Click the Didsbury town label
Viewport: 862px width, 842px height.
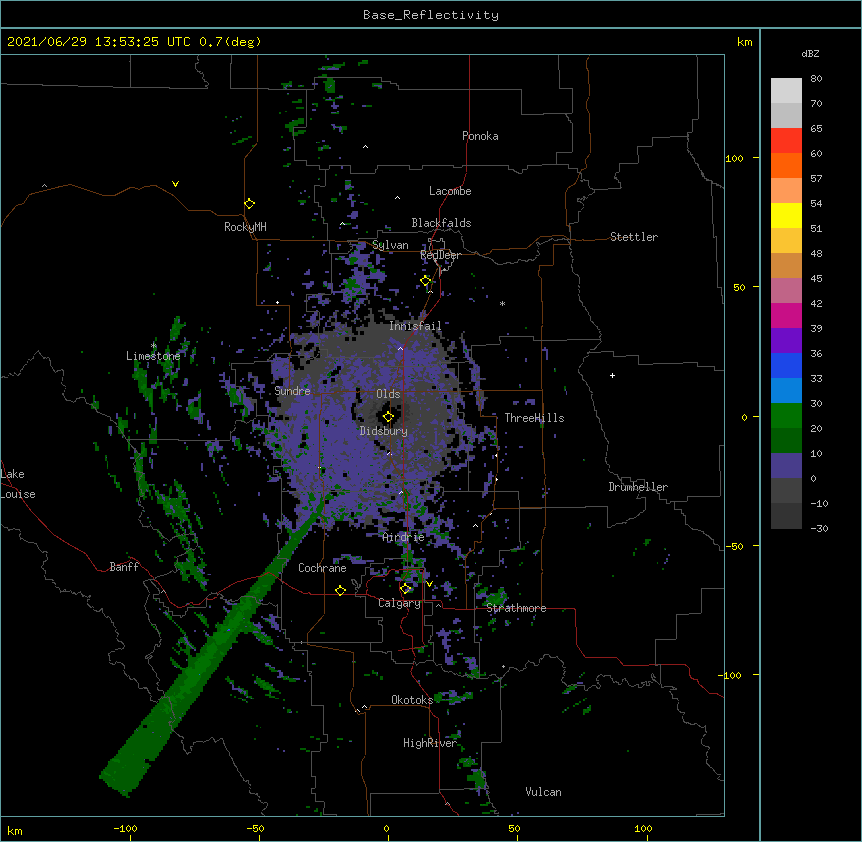[384, 431]
